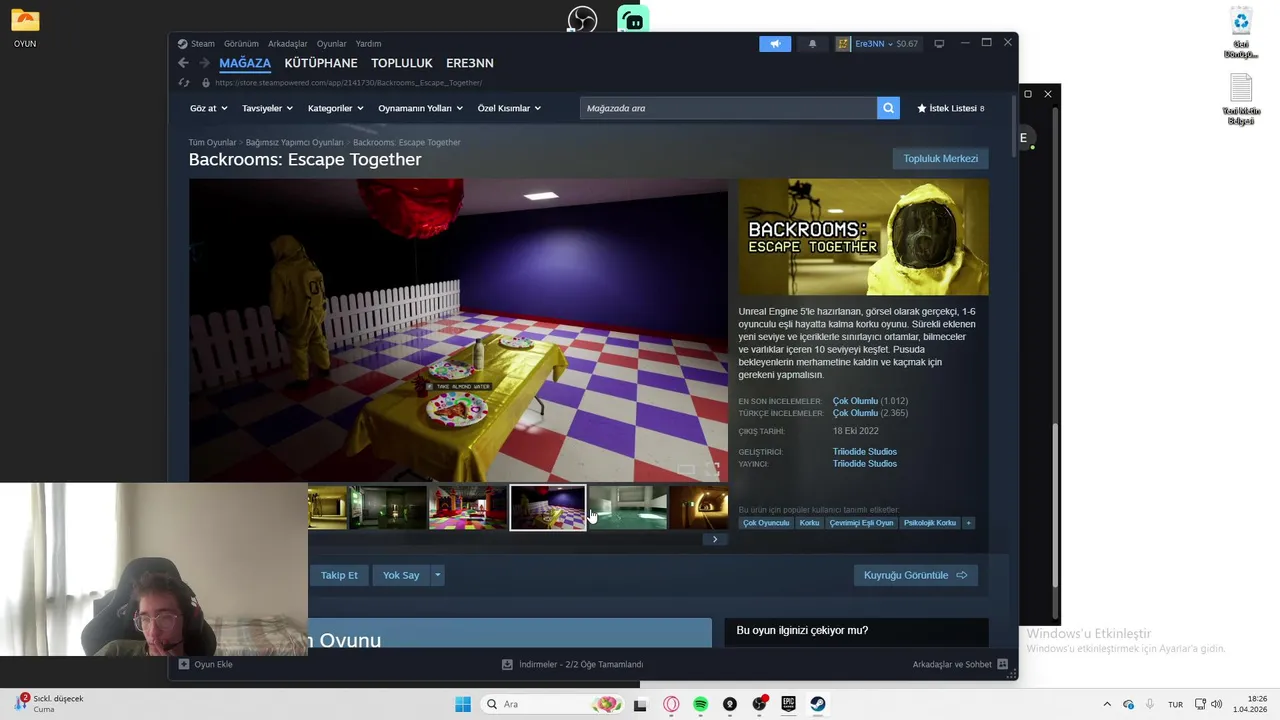Show hidden tray icons chevron

(x=1107, y=704)
